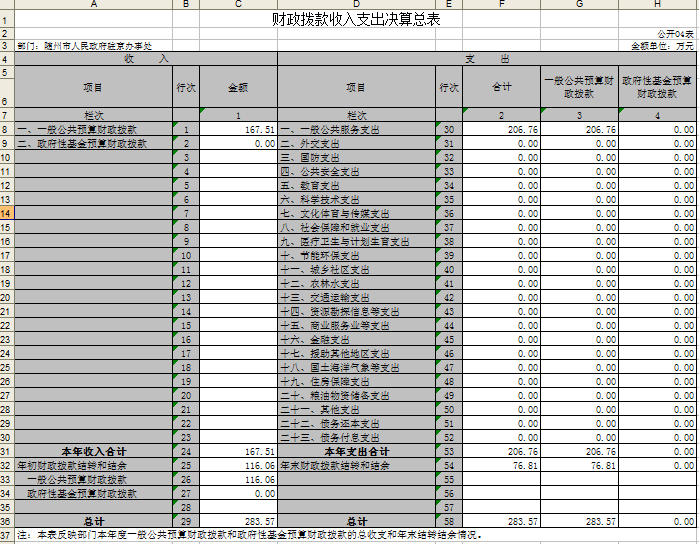Click the 合计 column heading cell
699x544 pixels.
pos(501,88)
